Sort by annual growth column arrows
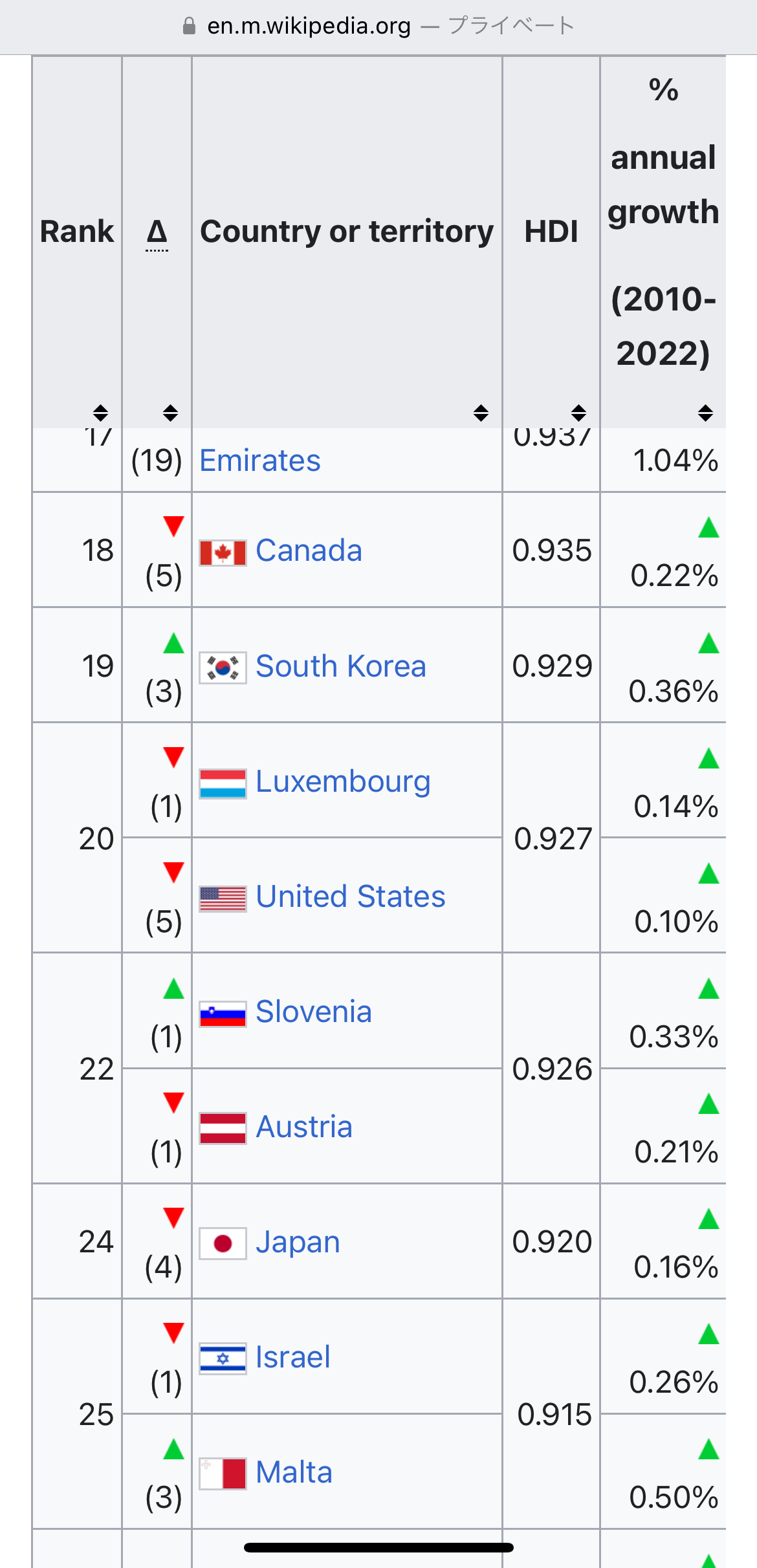 [705, 413]
